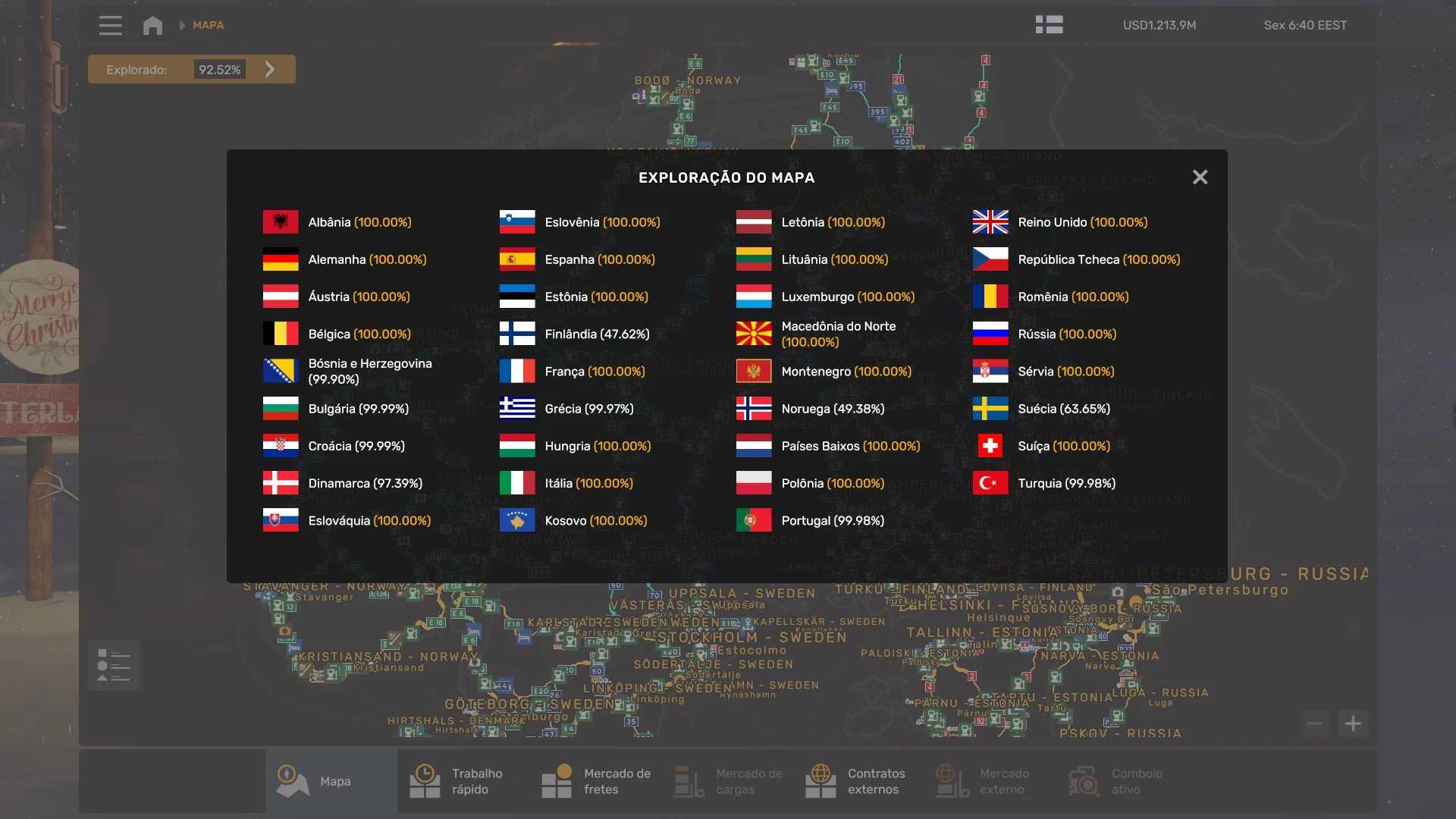Click the MAPA breadcrumb label
This screenshot has height=819, width=1456.
tap(208, 25)
